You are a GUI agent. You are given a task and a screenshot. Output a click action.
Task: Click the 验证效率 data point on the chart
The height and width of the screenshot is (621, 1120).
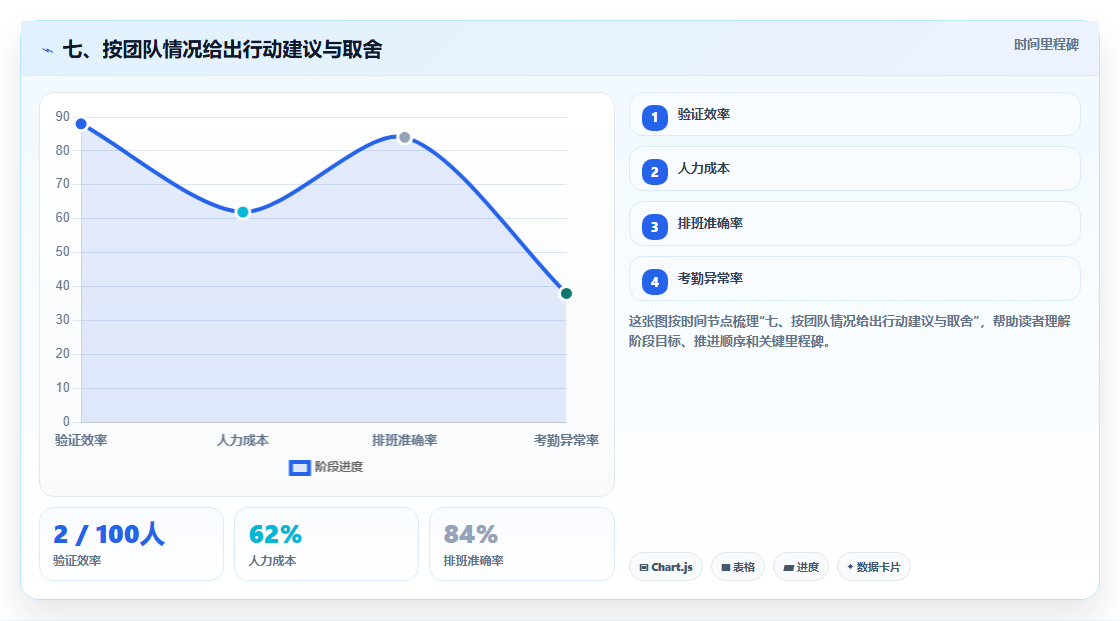tap(81, 124)
